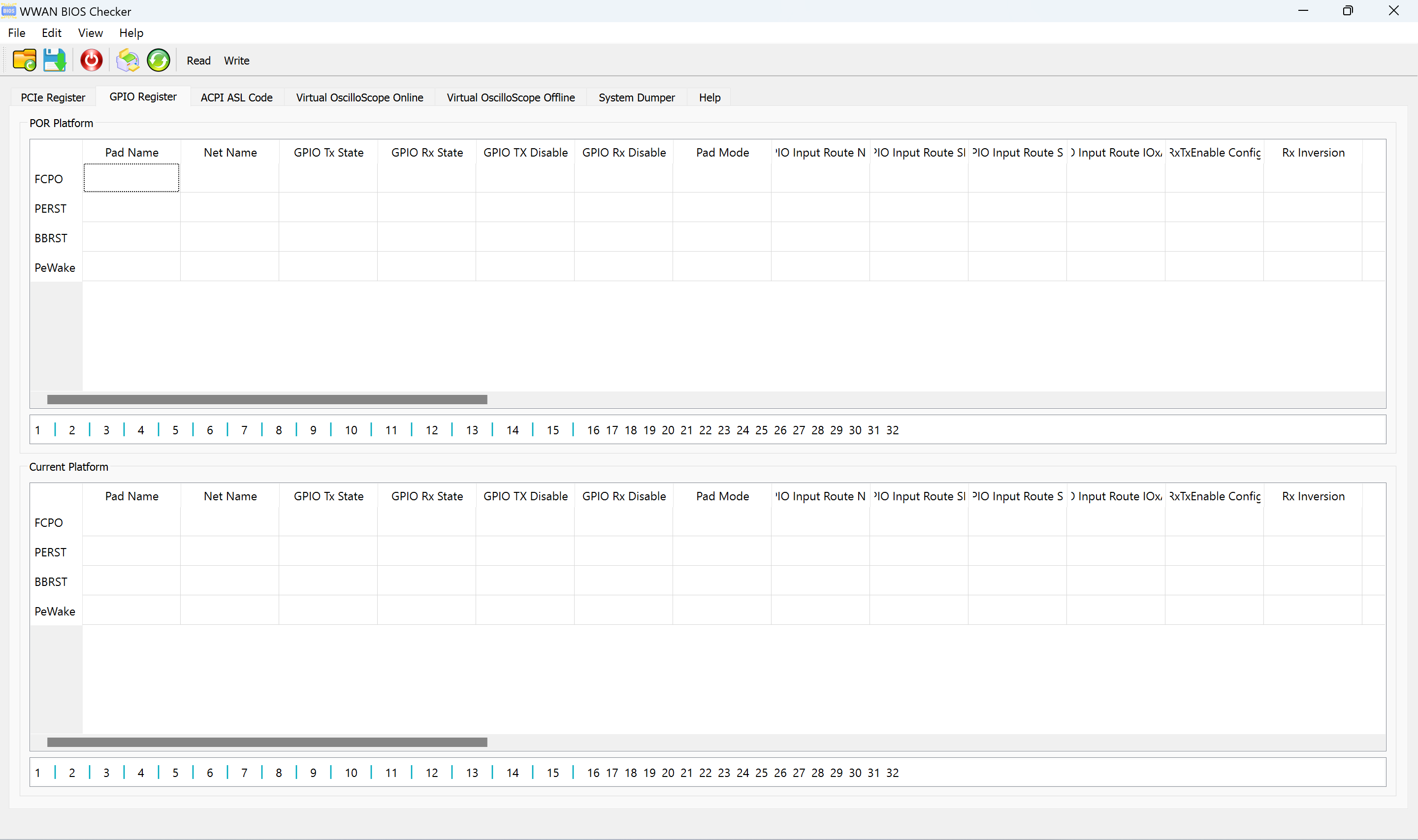Select the GPIO Register tab
This screenshot has width=1418, height=840.
pyautogui.click(x=143, y=97)
